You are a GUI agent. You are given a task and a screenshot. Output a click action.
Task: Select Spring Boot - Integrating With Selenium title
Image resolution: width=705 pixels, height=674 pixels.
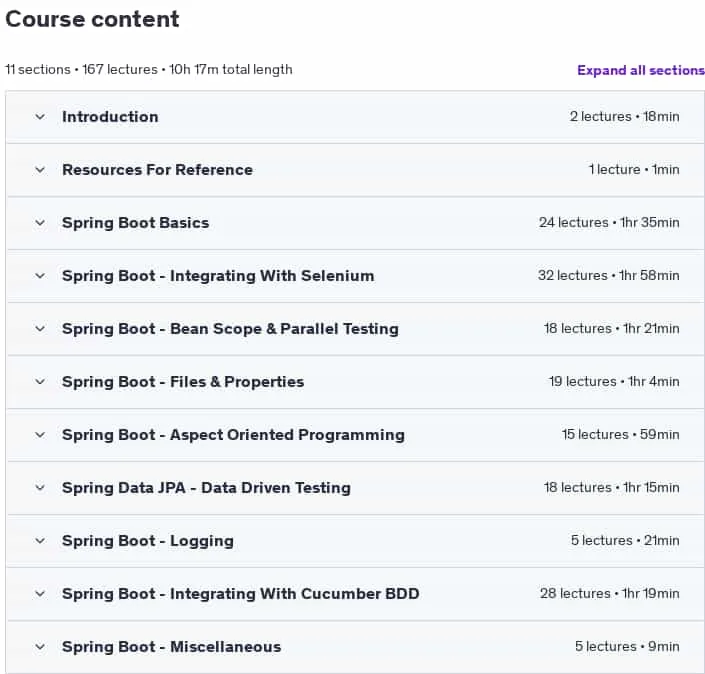coord(218,276)
